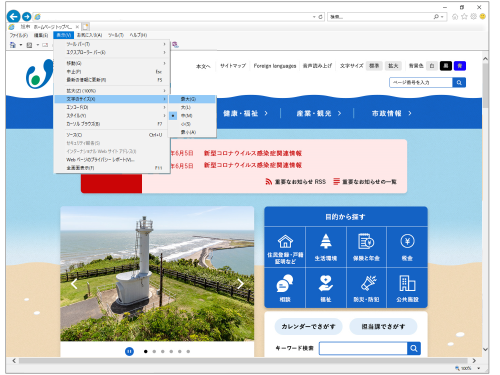500x375 pixels.
Task: Expand the ツールバー(T) submenu
Action: pos(112,44)
